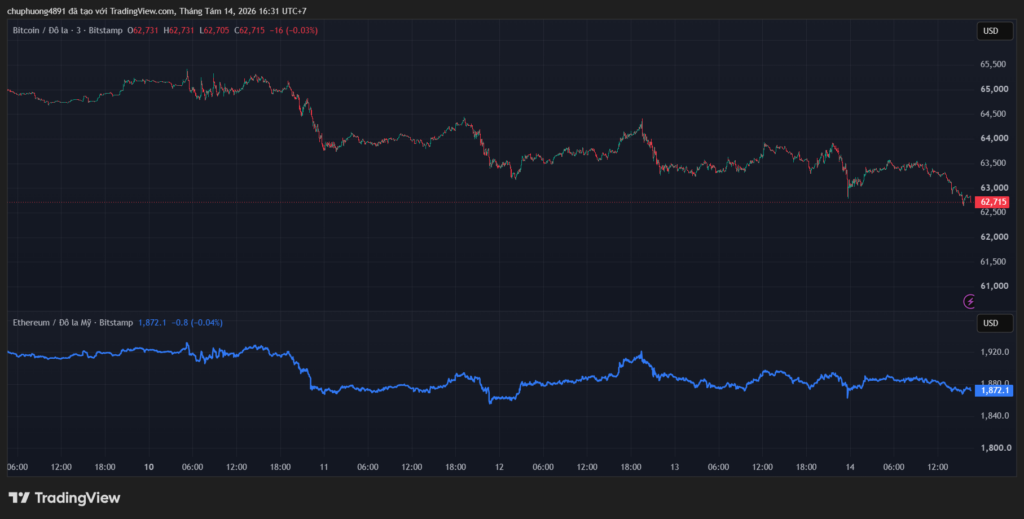The width and height of the screenshot is (1024, 519).
Task: Click date label 13 on the time axis
Action: [x=675, y=467]
